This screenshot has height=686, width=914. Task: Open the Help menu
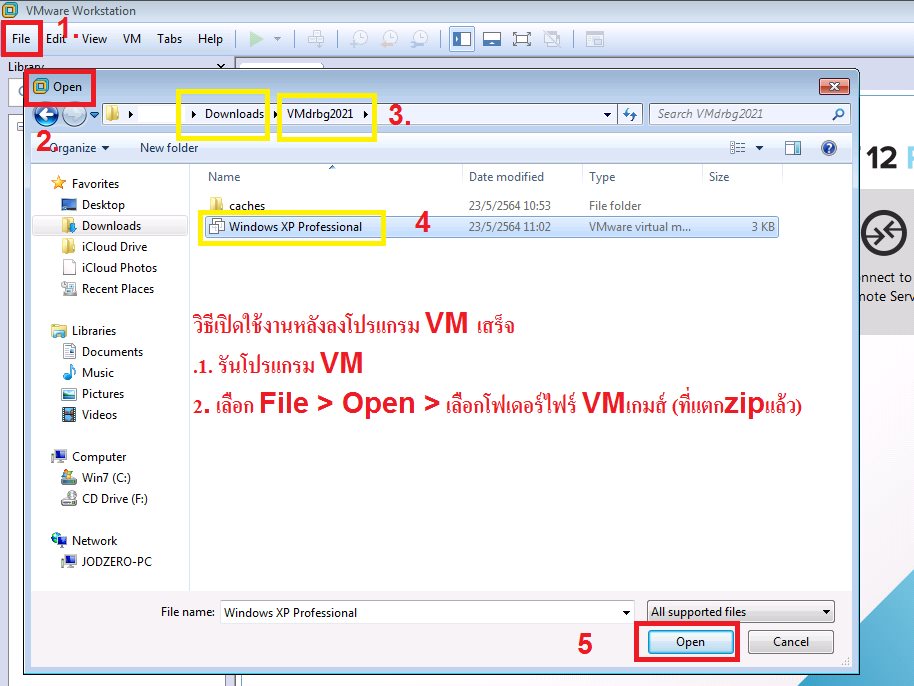[210, 39]
